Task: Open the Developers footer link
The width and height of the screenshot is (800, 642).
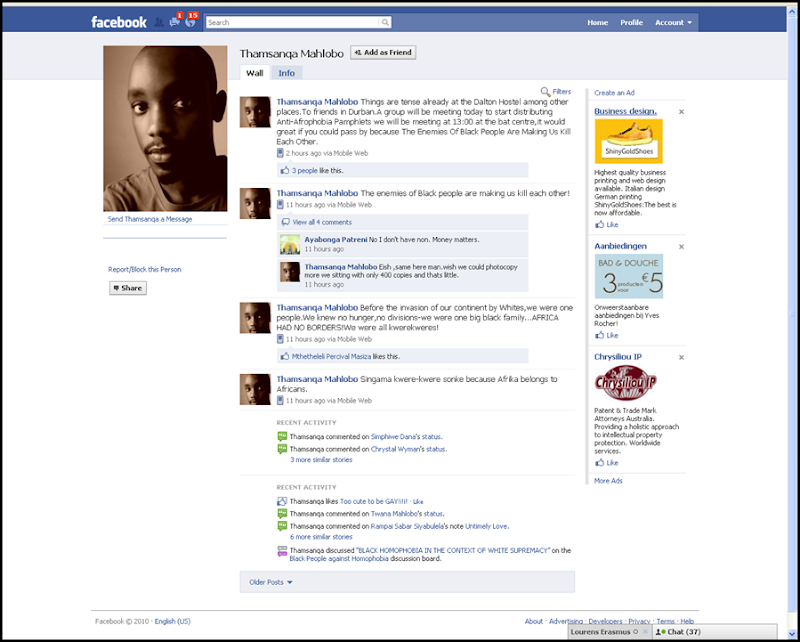Action: click(605, 621)
